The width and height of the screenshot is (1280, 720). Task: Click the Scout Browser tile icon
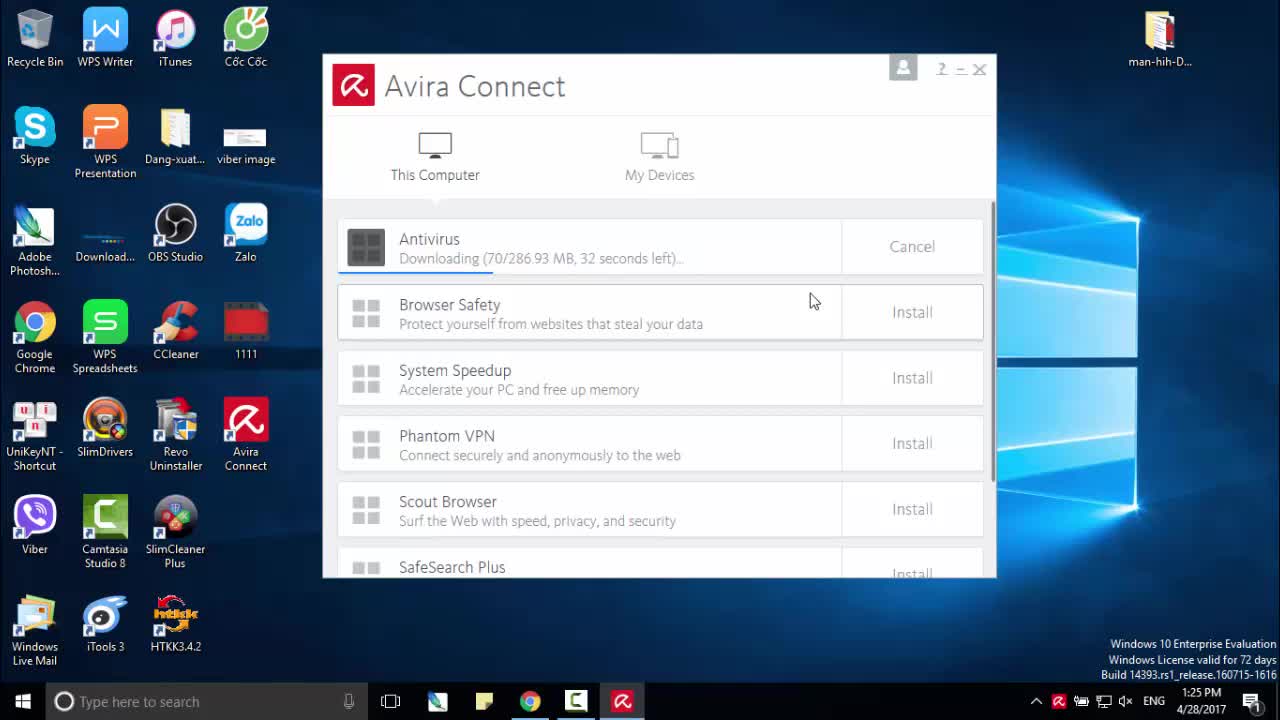pyautogui.click(x=366, y=510)
